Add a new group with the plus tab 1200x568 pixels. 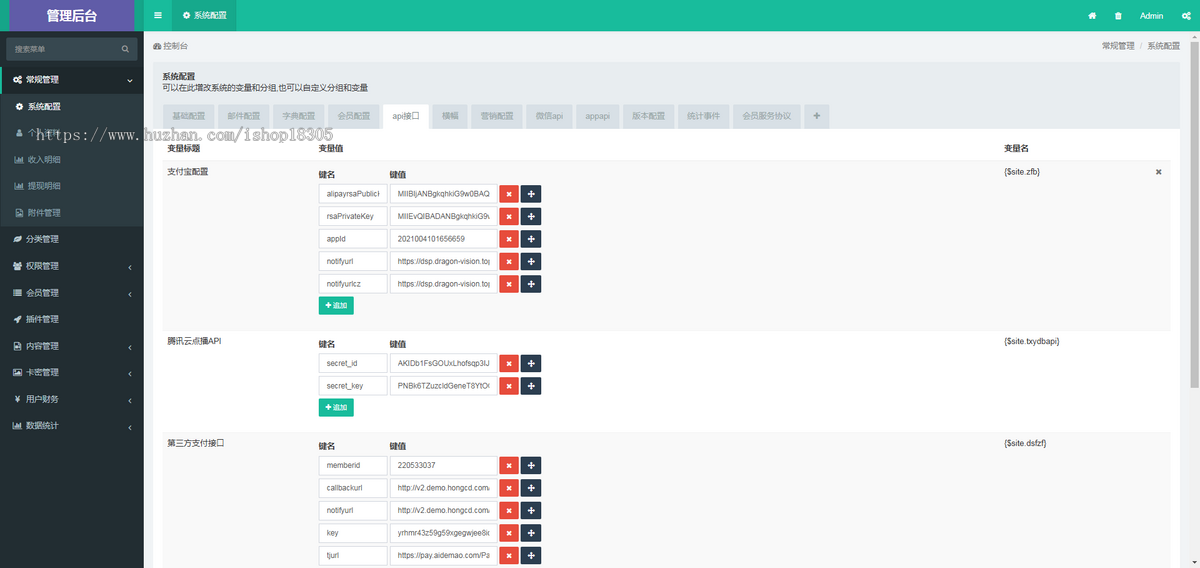point(816,116)
